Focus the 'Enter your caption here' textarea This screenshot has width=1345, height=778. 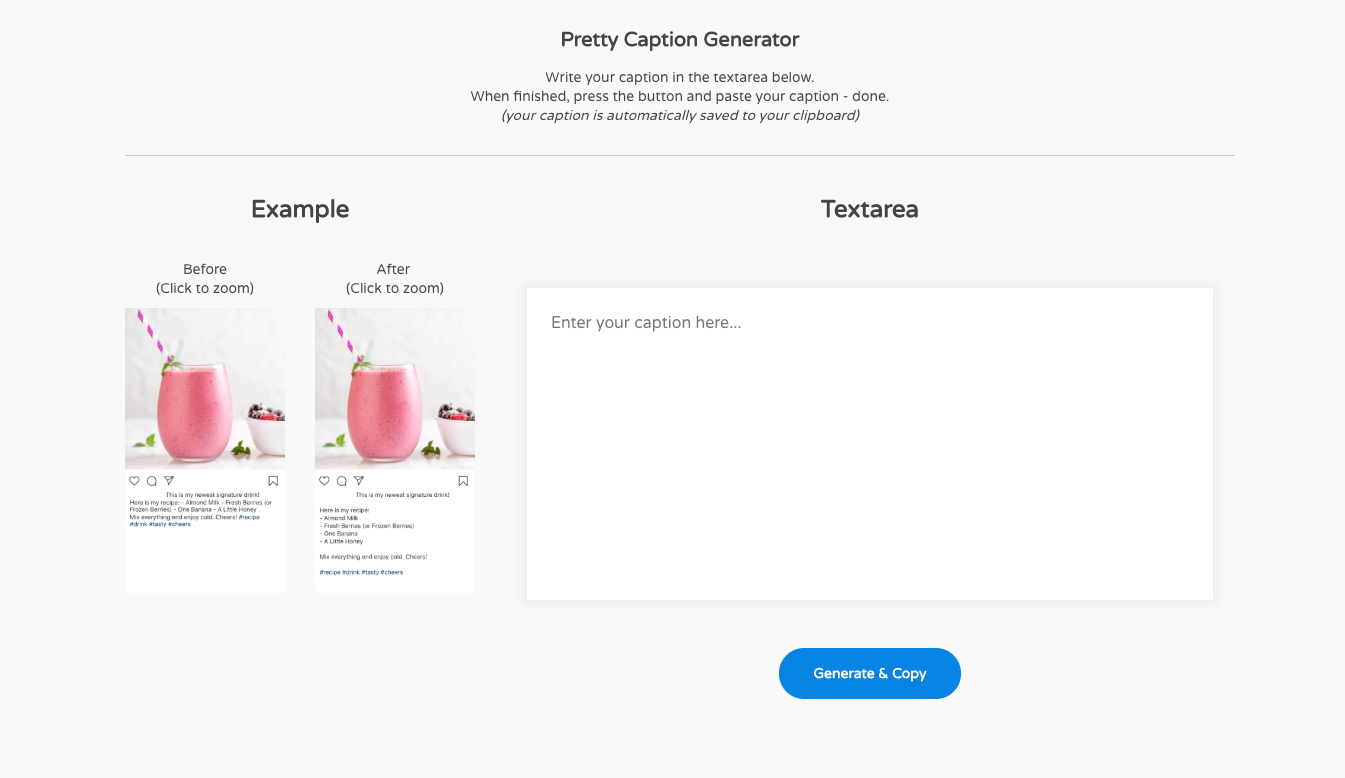point(870,444)
